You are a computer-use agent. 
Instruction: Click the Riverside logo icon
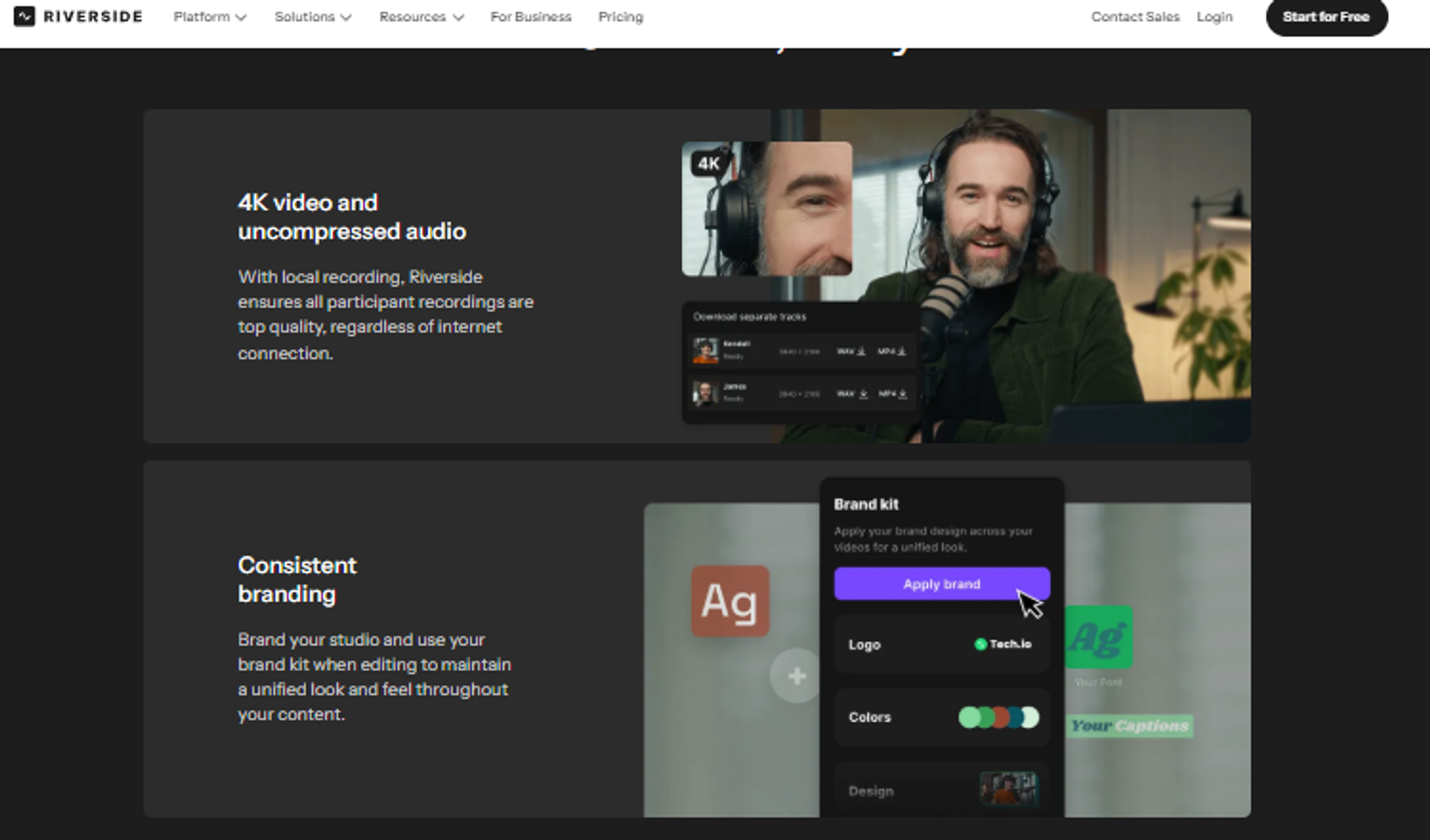[x=25, y=16]
